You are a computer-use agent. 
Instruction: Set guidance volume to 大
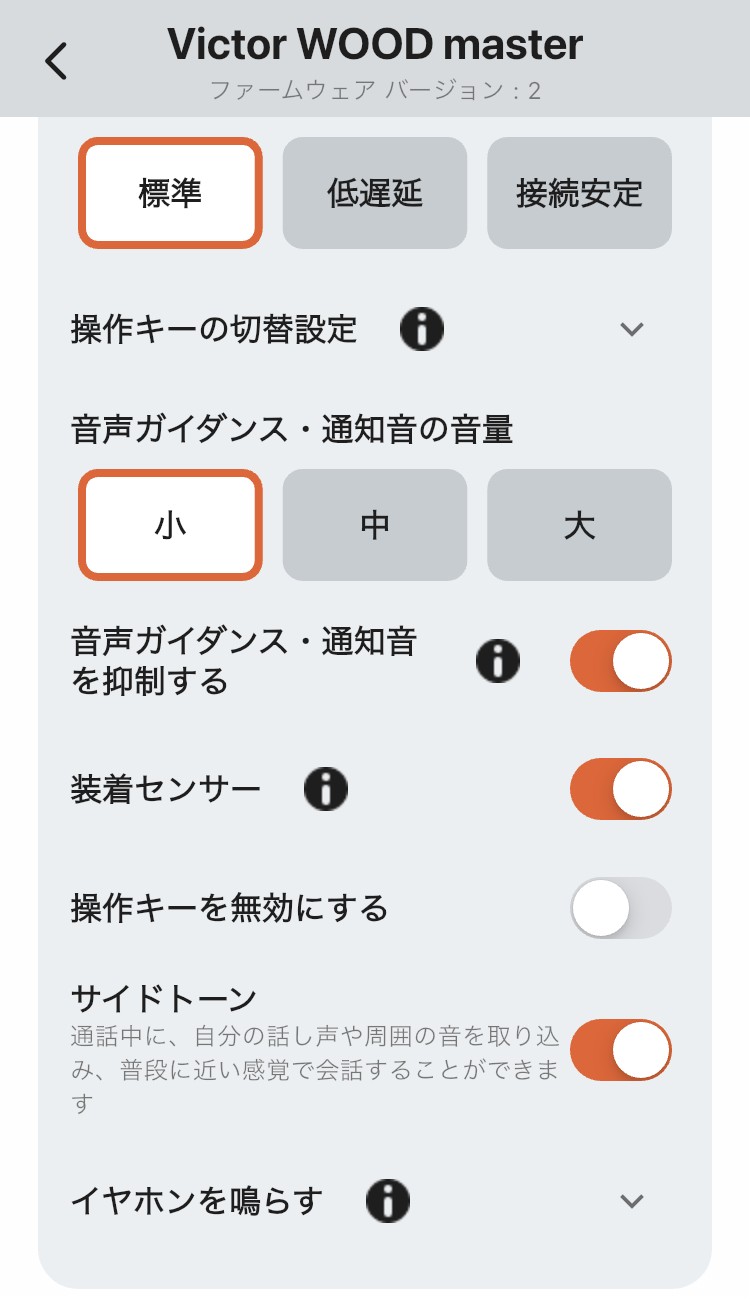(x=579, y=525)
